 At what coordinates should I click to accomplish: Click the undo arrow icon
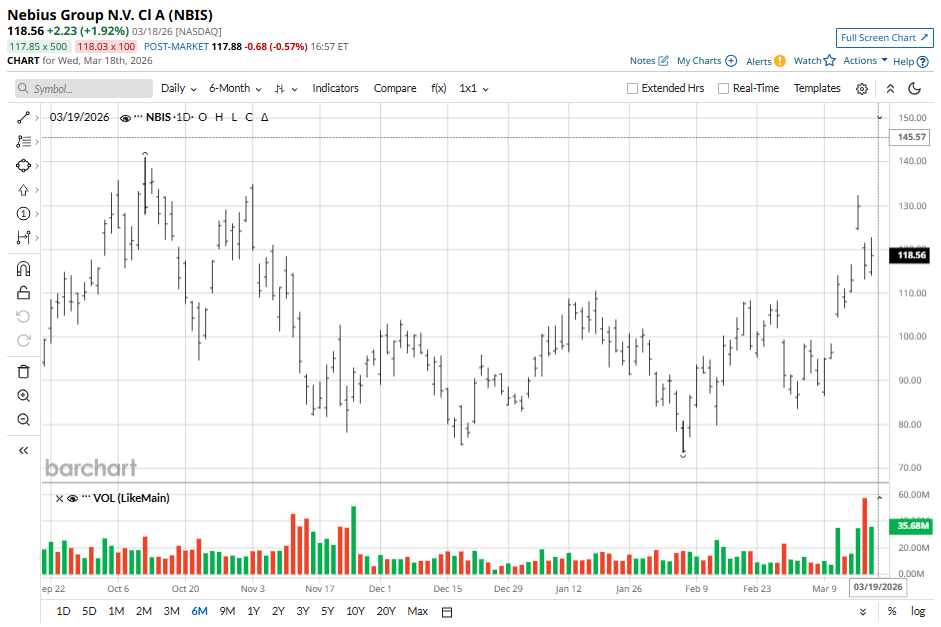(x=23, y=316)
